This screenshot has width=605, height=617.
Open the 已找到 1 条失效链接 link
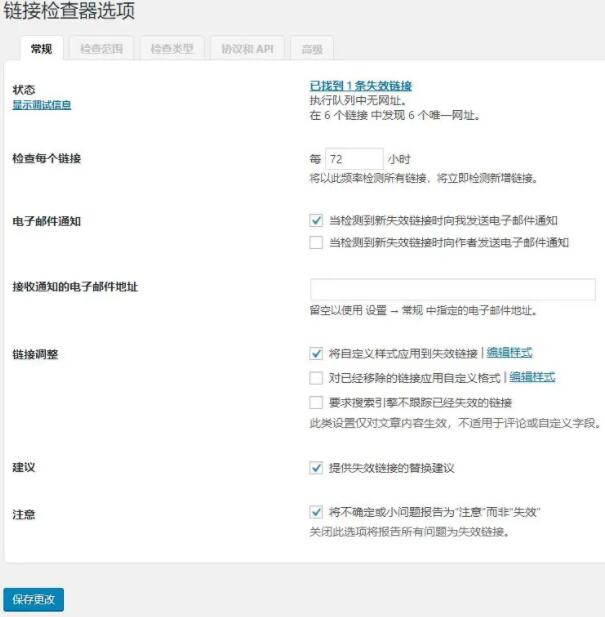tap(361, 85)
